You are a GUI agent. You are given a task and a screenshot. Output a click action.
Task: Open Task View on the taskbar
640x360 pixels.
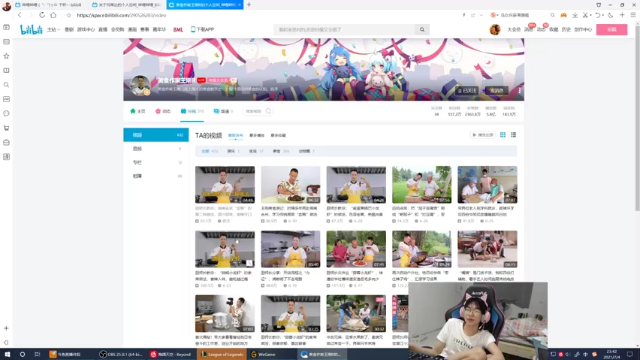click(37, 354)
